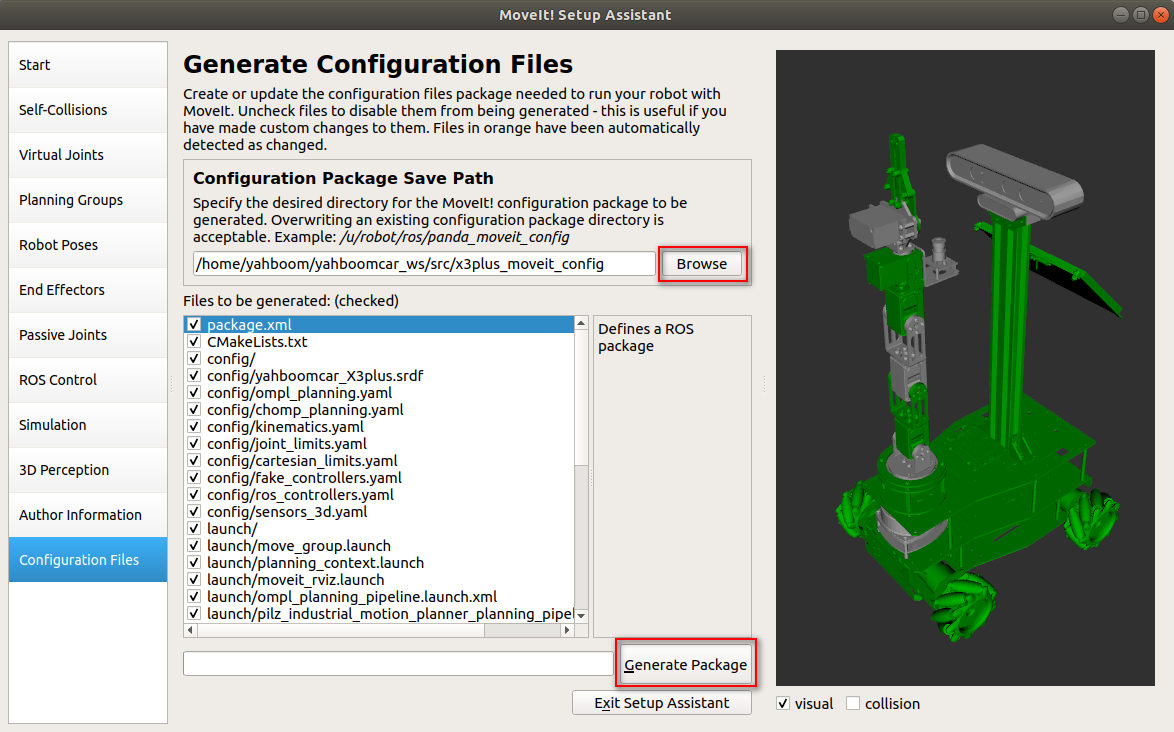Click the generation progress bar
1174x732 pixels.
pos(398,664)
